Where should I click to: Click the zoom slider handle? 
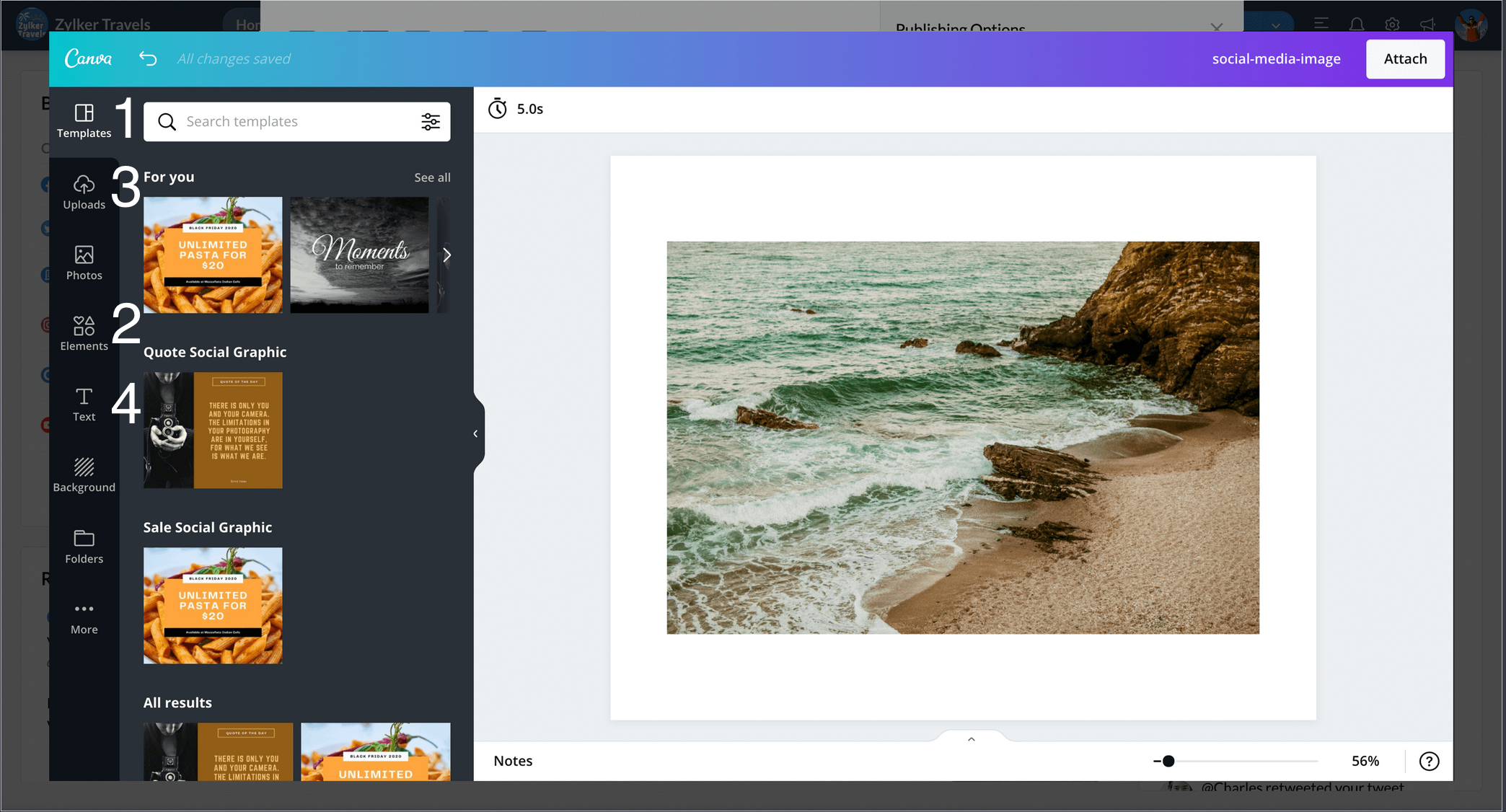coord(1168,761)
